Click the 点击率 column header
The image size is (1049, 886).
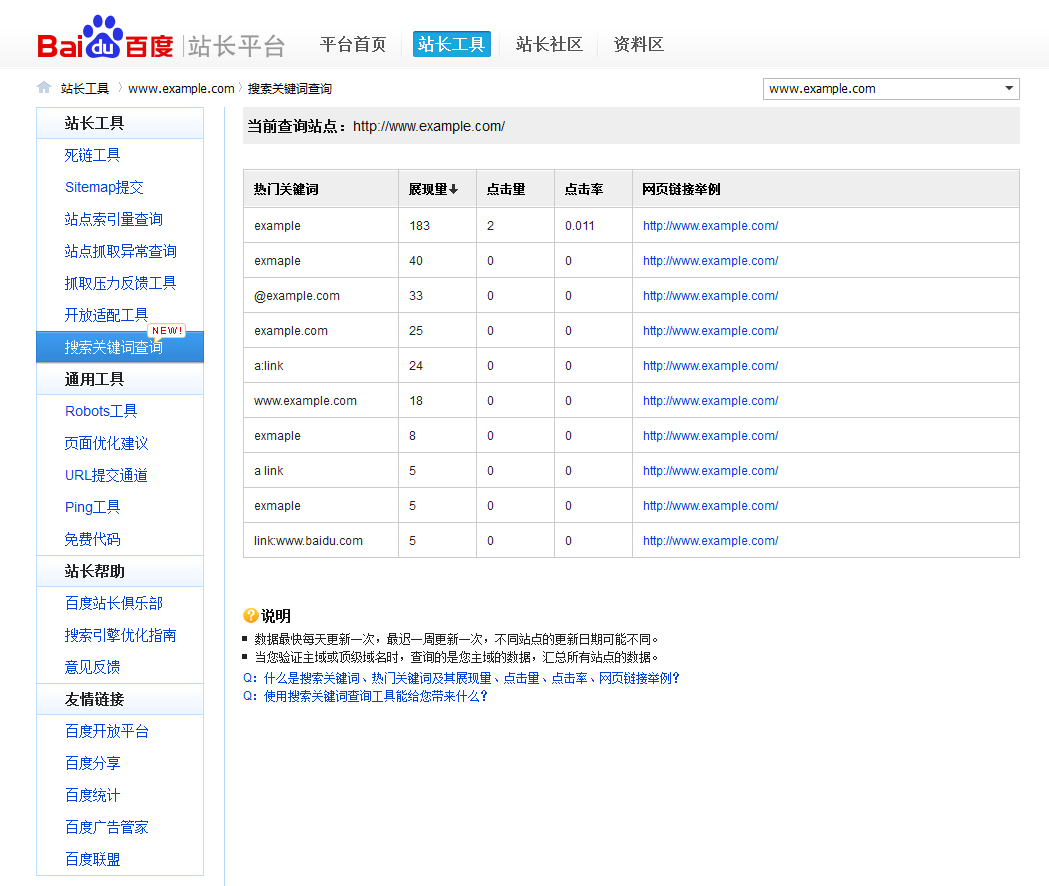(x=583, y=189)
